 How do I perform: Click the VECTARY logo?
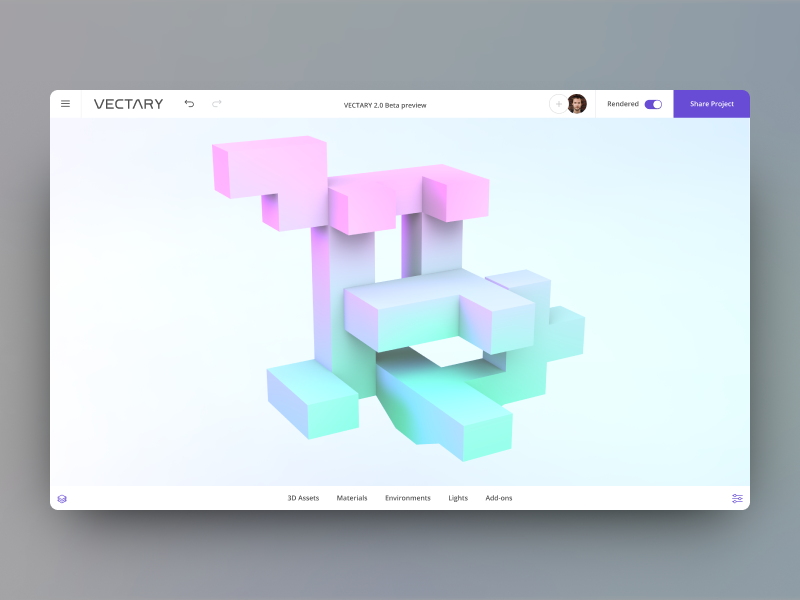pos(129,104)
